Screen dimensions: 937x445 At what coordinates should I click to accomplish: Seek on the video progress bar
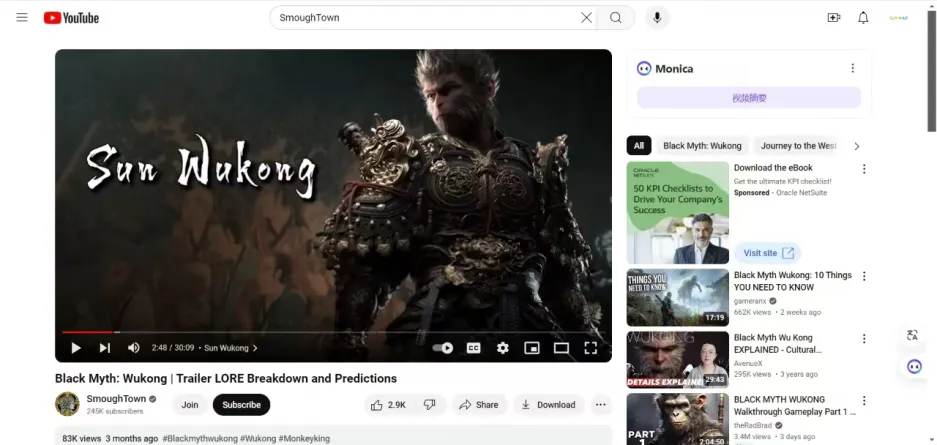333,332
